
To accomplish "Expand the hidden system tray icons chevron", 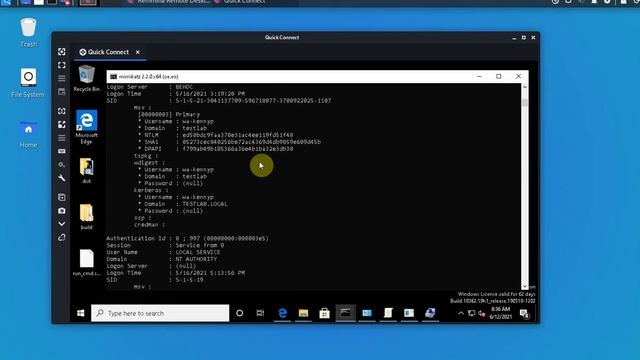I will point(461,313).
